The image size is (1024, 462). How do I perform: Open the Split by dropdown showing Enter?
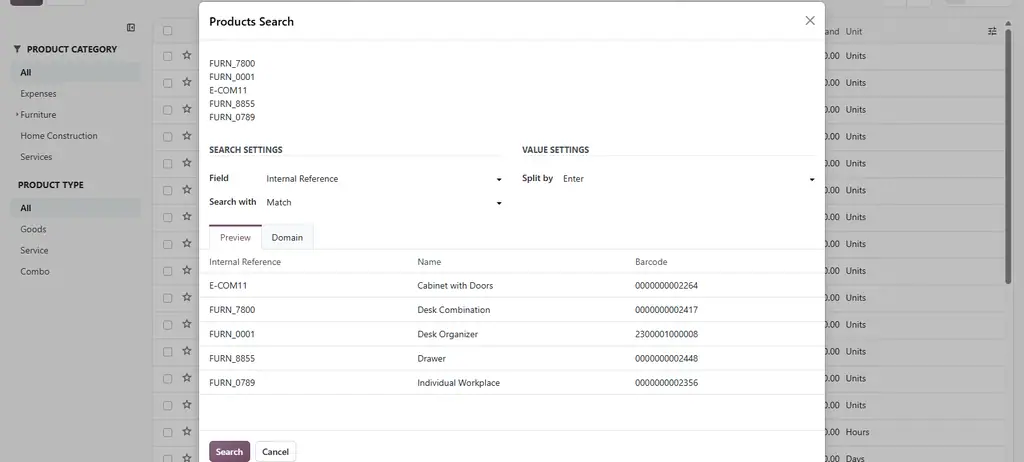pyautogui.click(x=688, y=178)
